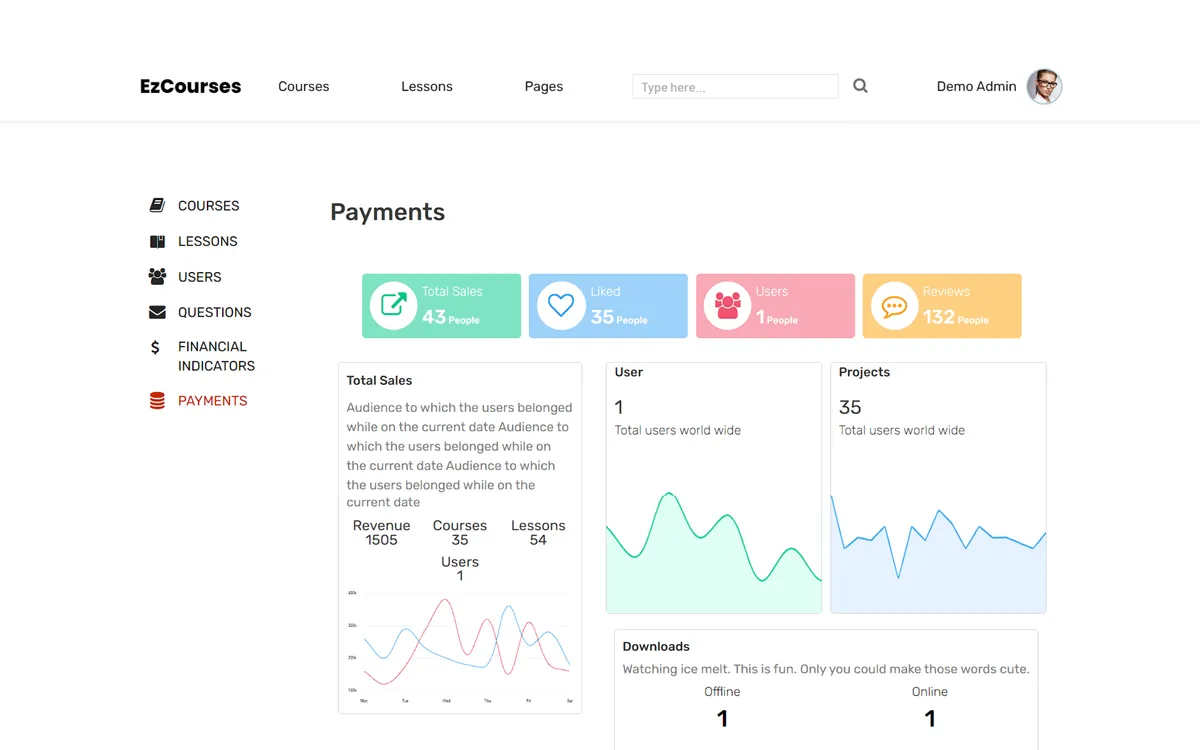Click the Lessons 54 stat
Viewport: 1200px width, 750px height.
(x=538, y=533)
